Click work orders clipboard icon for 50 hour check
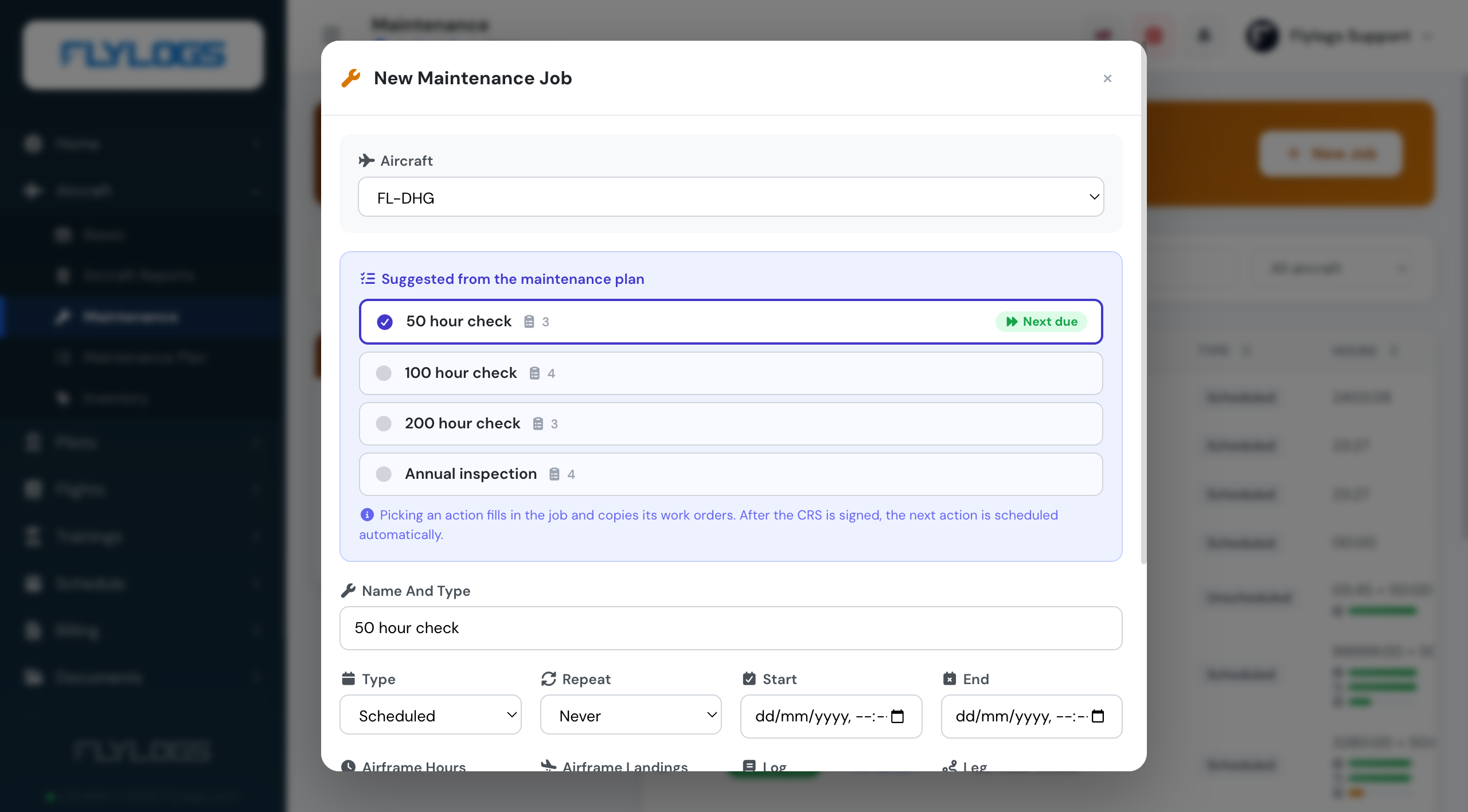Viewport: 1468px width, 812px height. (529, 322)
